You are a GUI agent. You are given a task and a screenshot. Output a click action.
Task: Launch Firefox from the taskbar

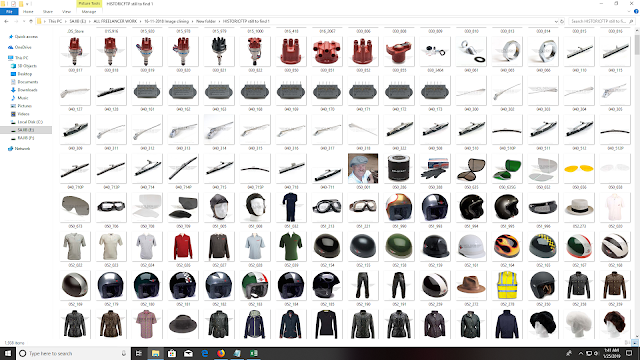pos(221,353)
